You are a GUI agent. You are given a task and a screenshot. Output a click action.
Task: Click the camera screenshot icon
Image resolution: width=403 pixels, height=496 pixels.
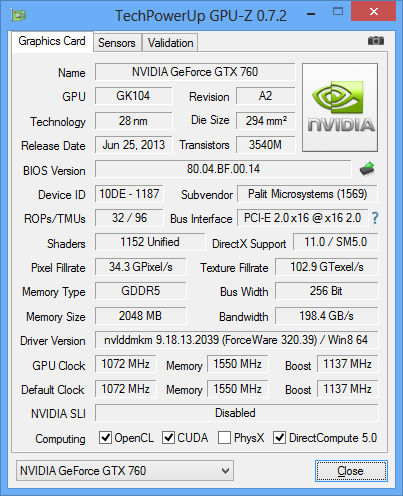point(376,41)
